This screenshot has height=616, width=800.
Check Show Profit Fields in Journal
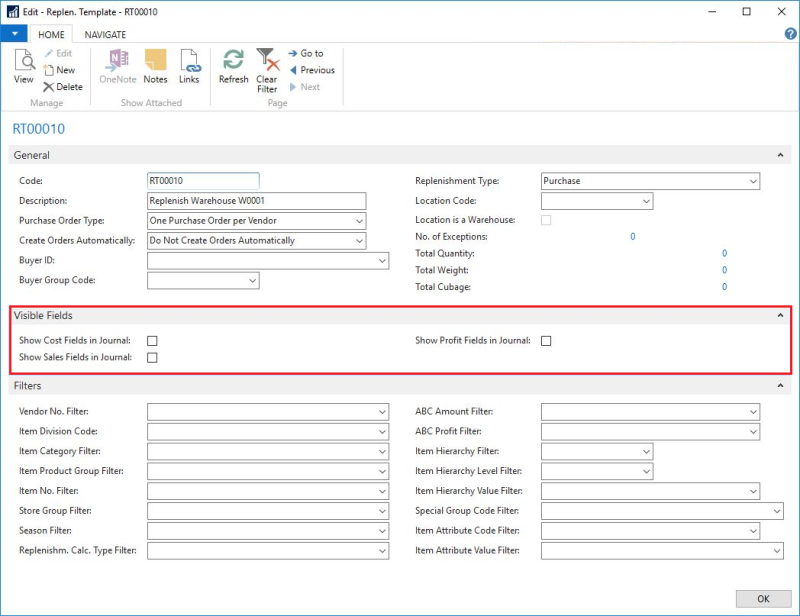click(x=546, y=341)
